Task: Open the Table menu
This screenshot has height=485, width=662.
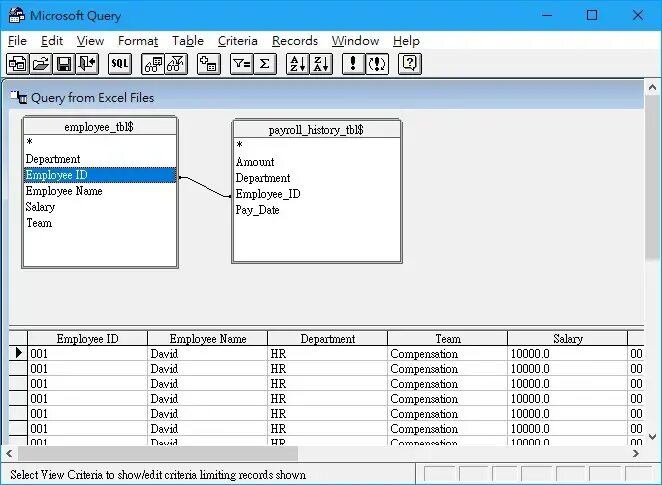Action: [188, 41]
